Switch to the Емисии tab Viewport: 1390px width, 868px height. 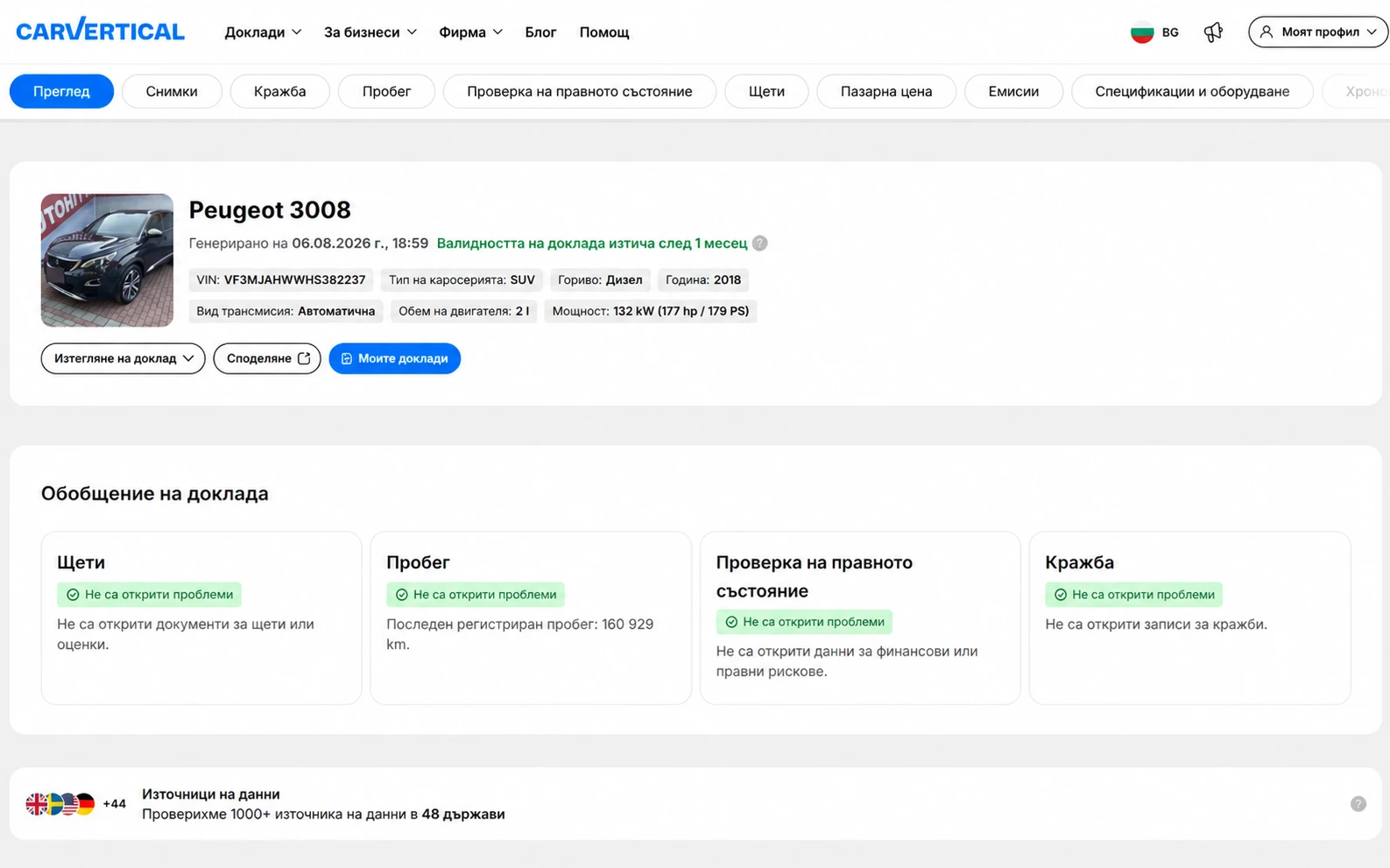(1013, 91)
